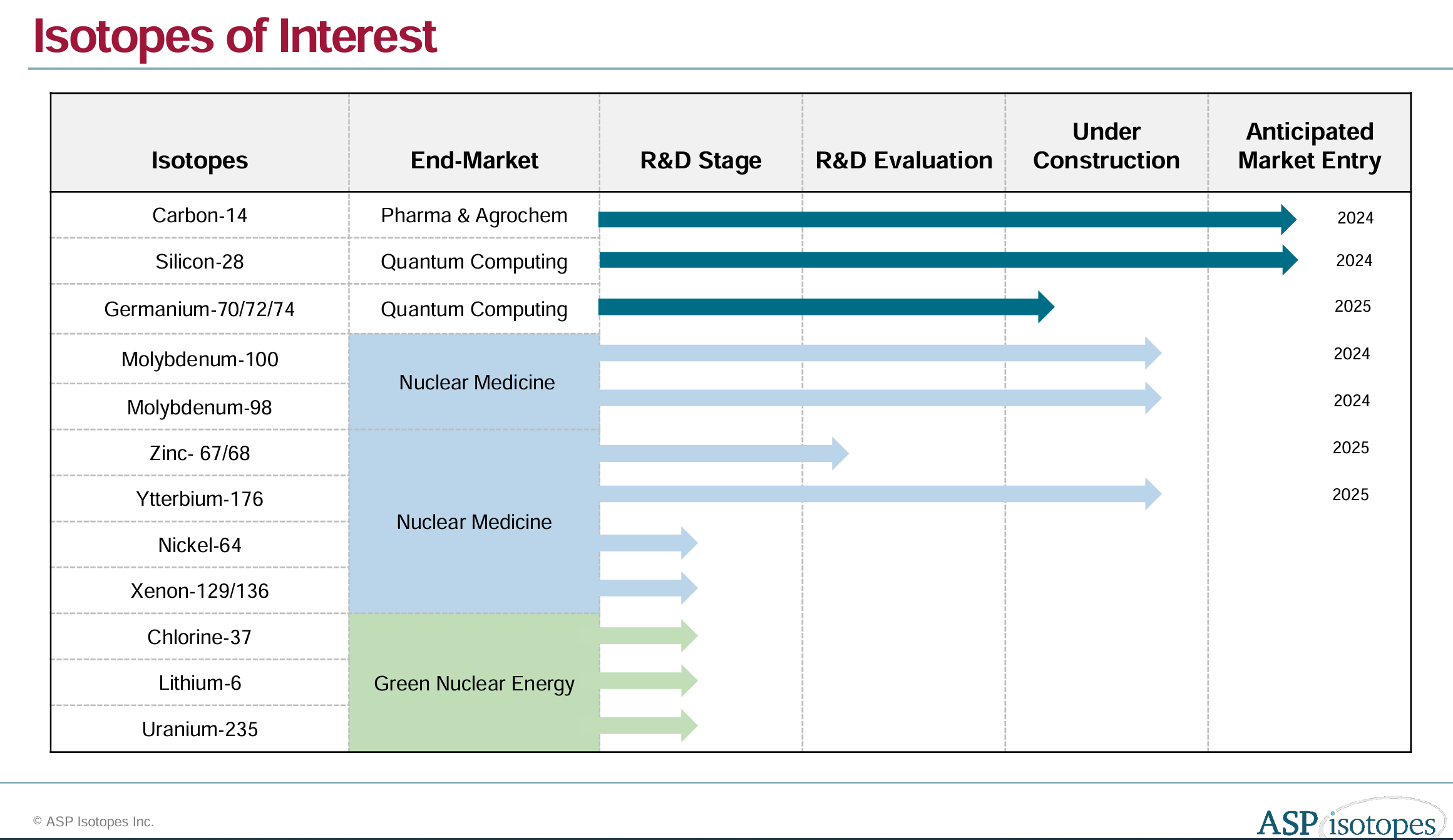1453x840 pixels.
Task: Click the Uranium-235 green arrow
Action: pos(645,728)
